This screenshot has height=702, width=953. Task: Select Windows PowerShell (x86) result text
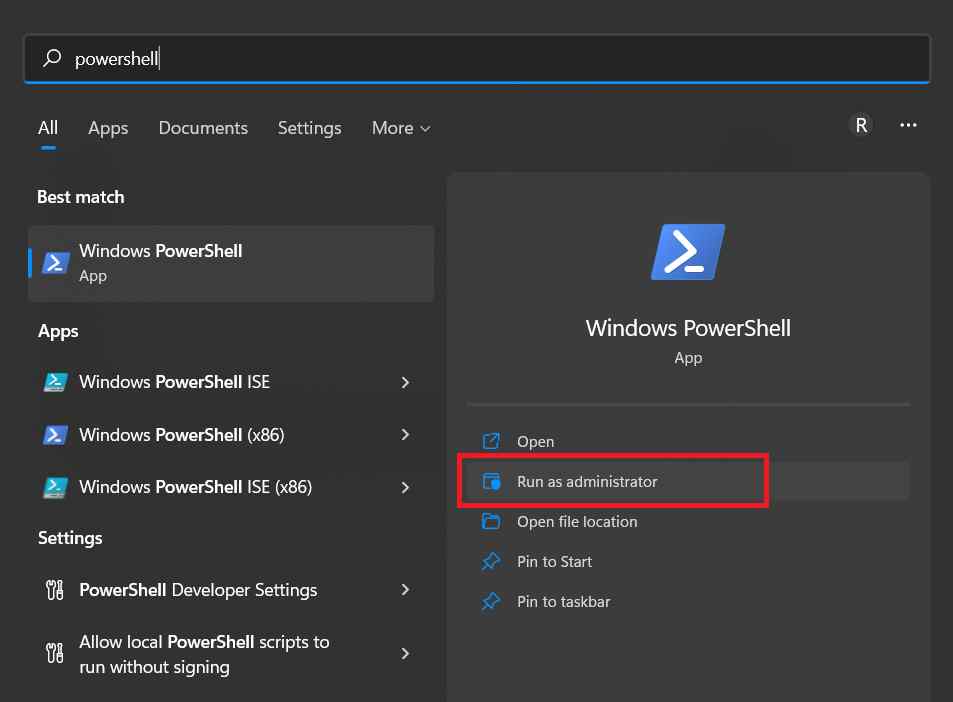point(182,435)
